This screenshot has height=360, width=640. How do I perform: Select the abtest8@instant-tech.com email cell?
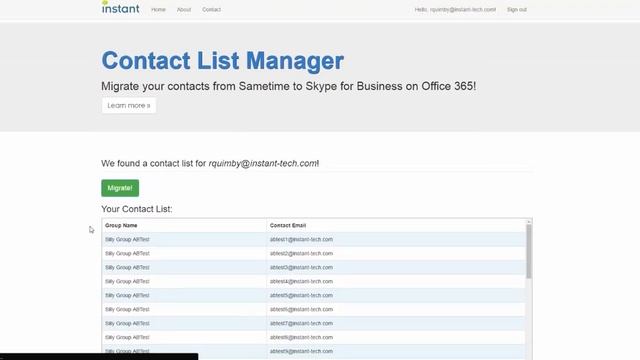pyautogui.click(x=396, y=337)
